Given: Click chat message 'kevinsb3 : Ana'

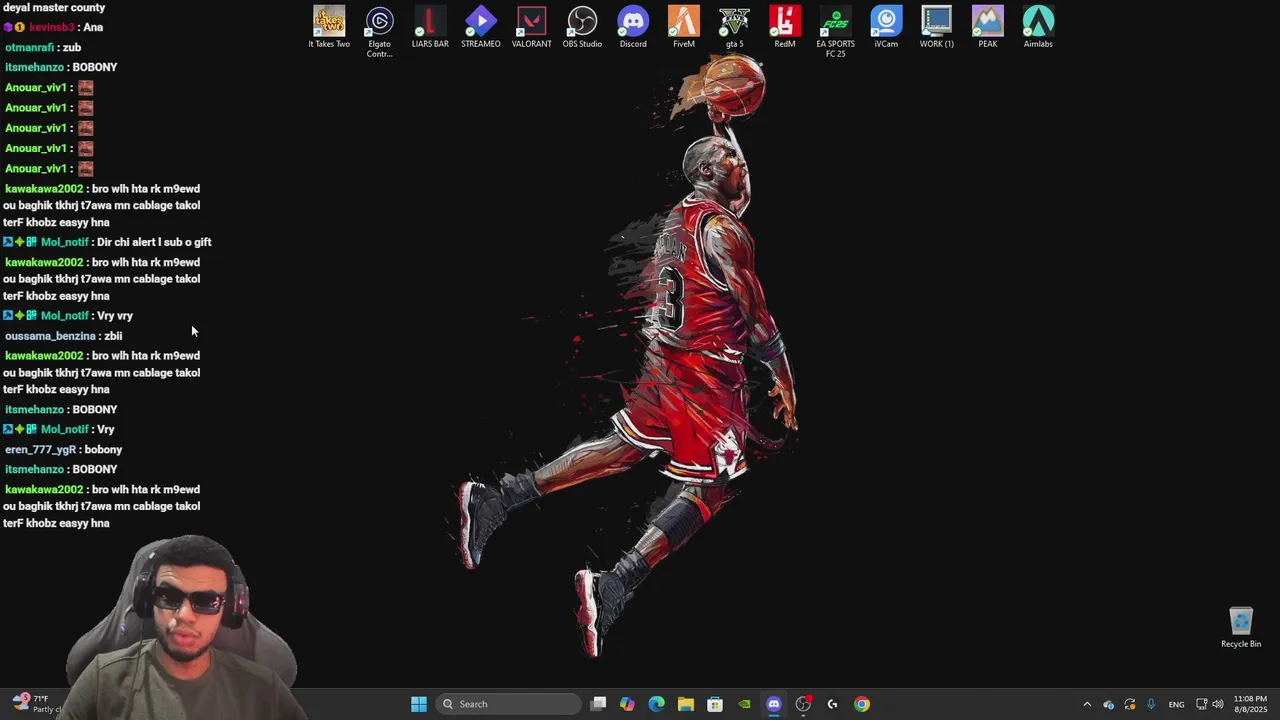Looking at the screenshot, I should click(53, 27).
